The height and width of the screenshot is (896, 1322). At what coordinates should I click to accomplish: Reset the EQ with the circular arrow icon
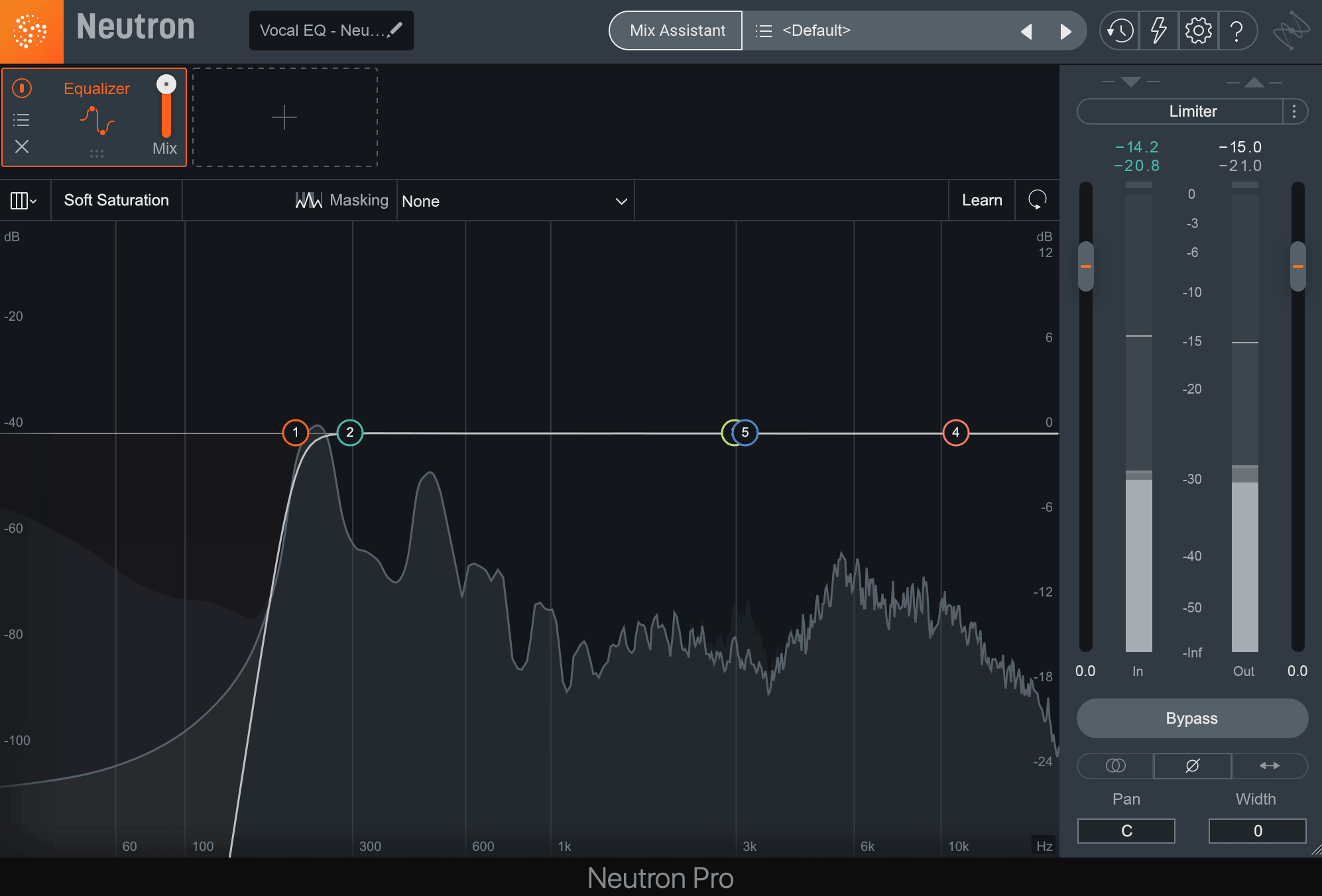coord(1038,200)
